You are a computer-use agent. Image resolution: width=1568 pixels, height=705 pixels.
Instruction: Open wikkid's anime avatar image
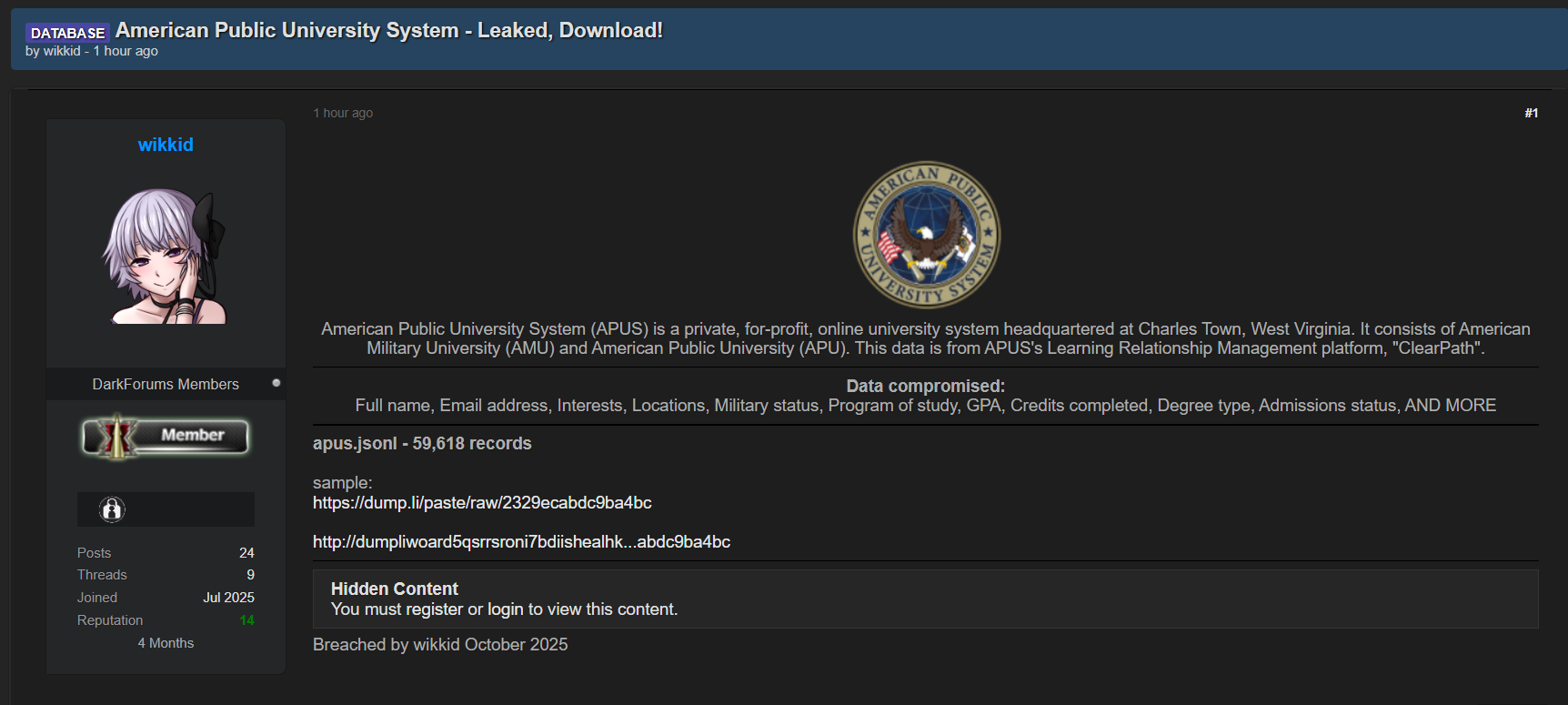[166, 257]
